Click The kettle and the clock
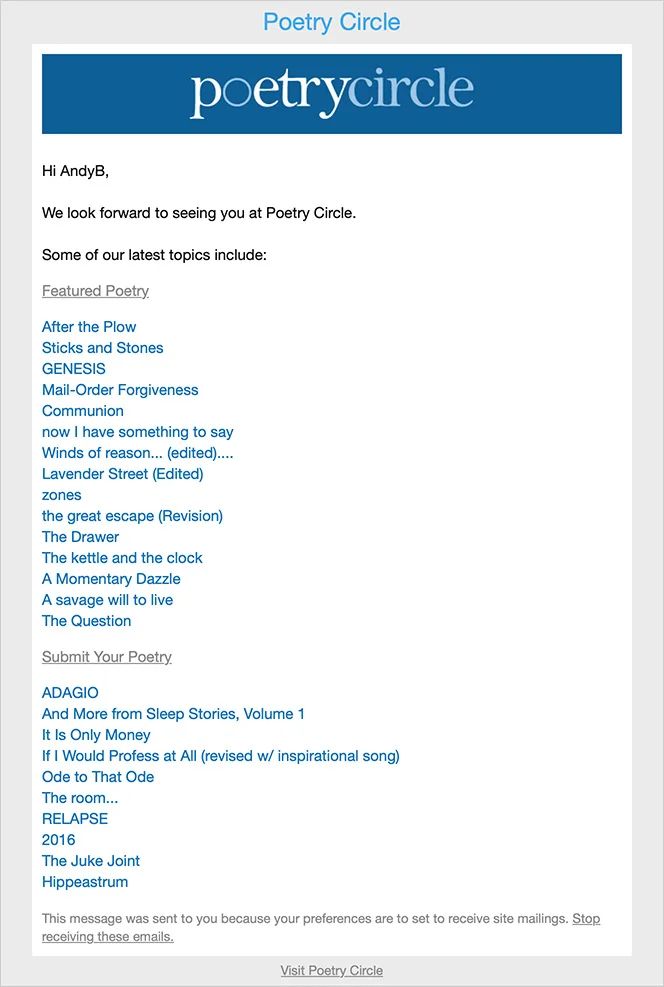This screenshot has width=664, height=987. tap(122, 558)
